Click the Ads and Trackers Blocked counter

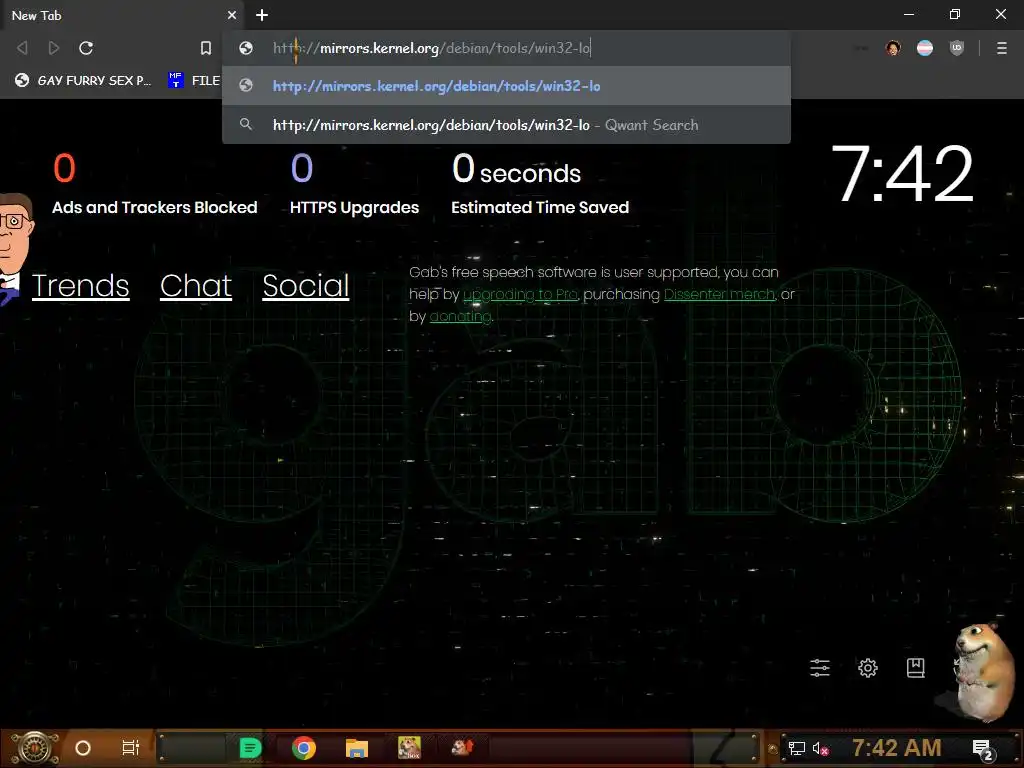[x=154, y=184]
